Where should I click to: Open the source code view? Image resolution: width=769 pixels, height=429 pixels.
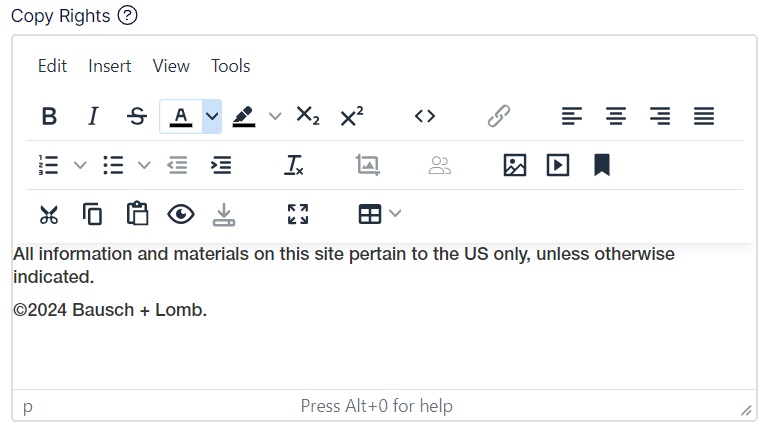[425, 116]
